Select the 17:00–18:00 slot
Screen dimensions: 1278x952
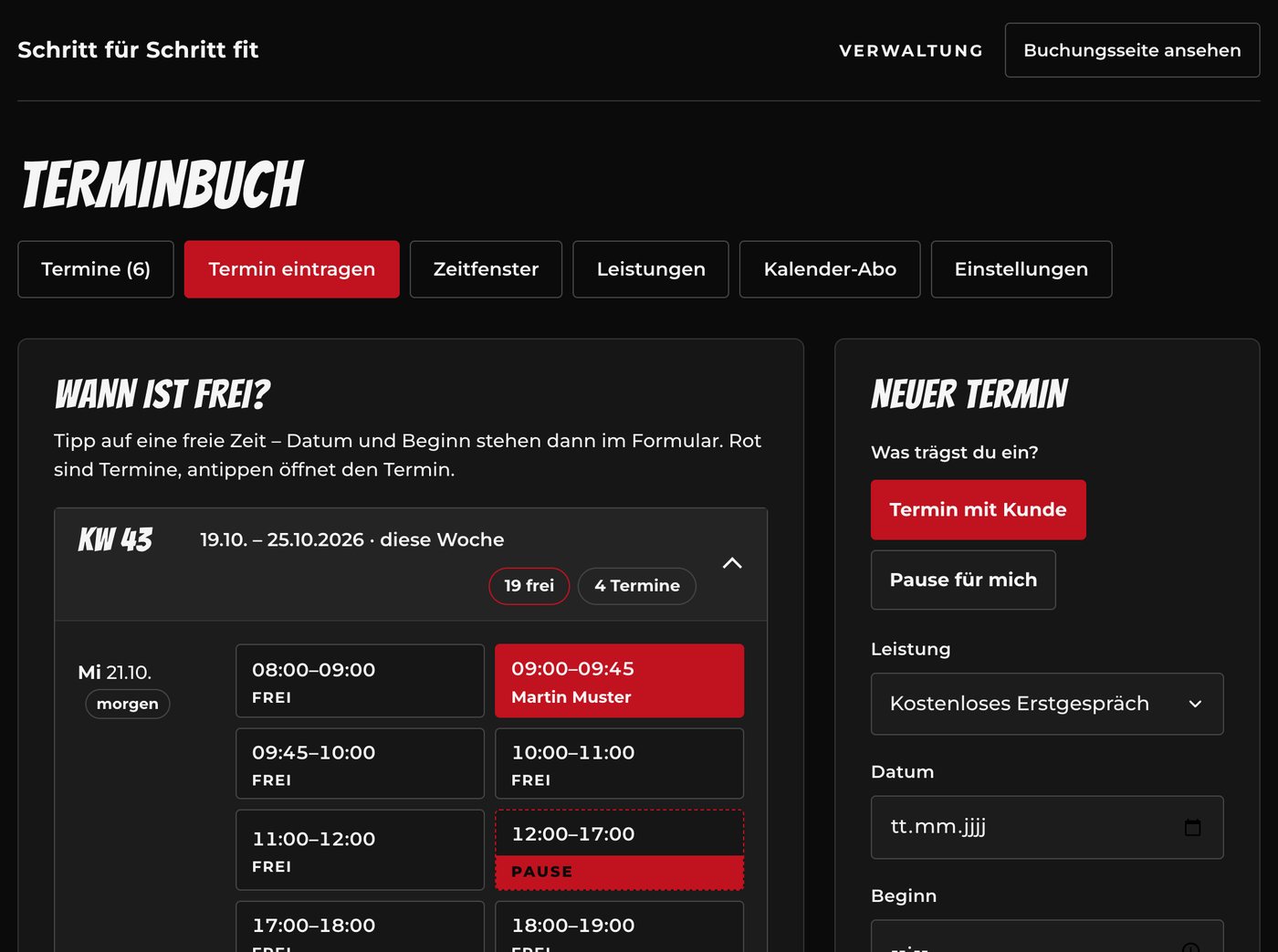point(360,926)
